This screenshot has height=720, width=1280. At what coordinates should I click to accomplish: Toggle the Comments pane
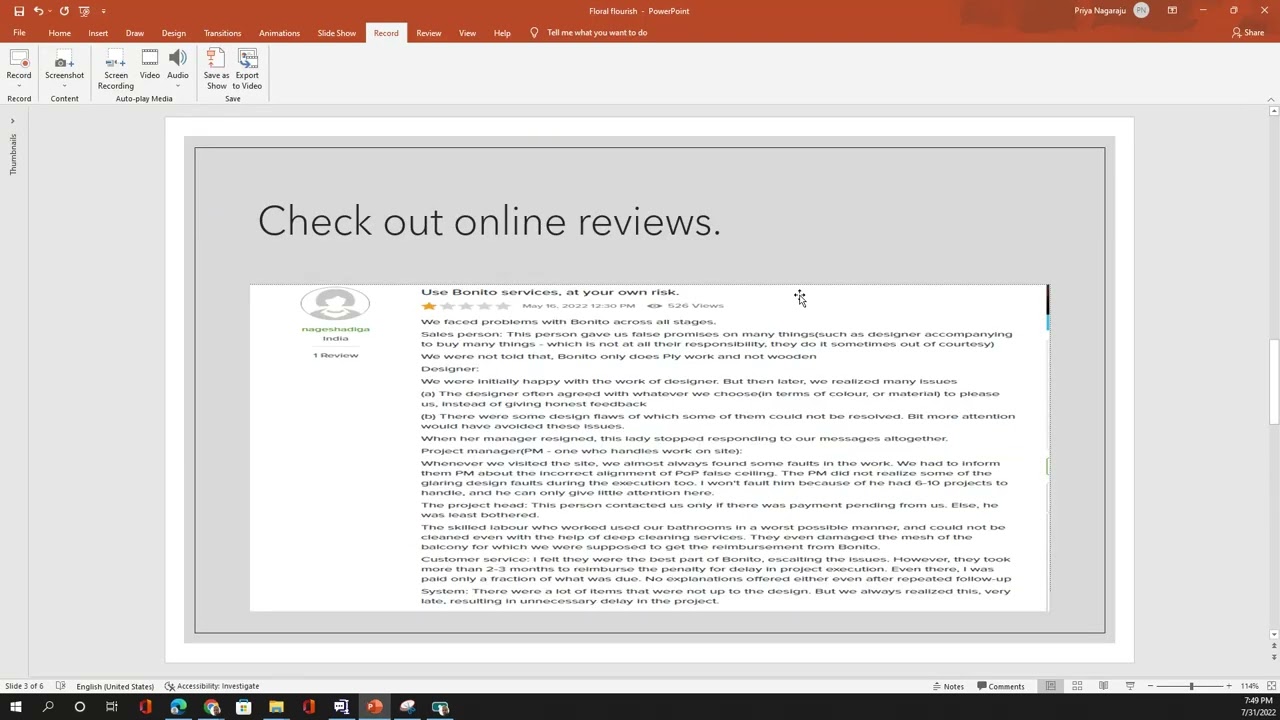999,686
